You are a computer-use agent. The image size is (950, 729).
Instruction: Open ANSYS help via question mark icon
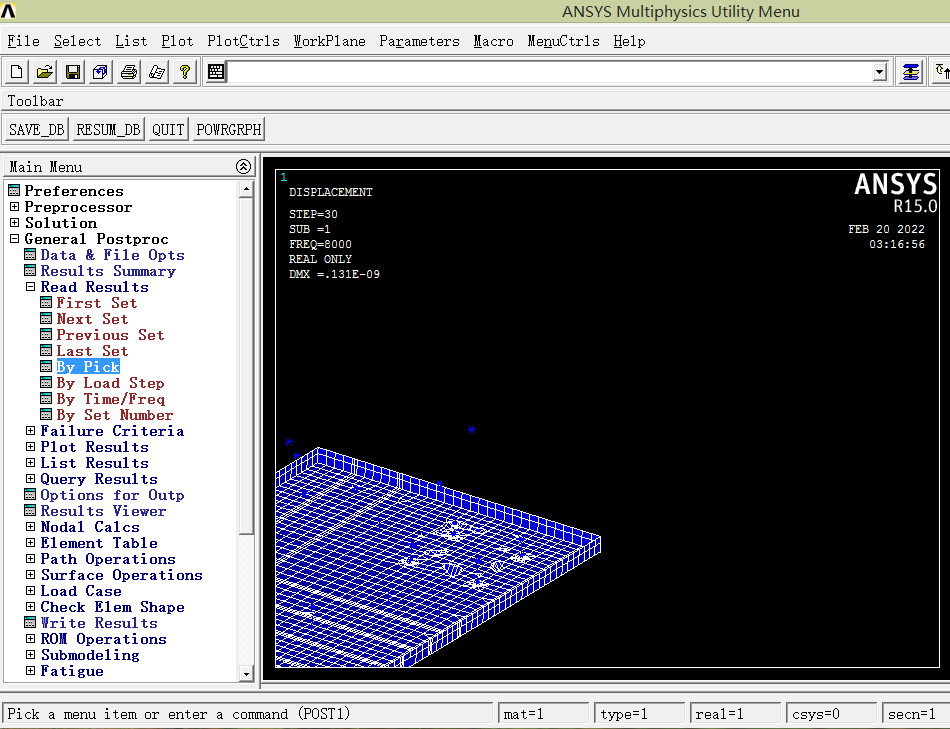pos(184,72)
